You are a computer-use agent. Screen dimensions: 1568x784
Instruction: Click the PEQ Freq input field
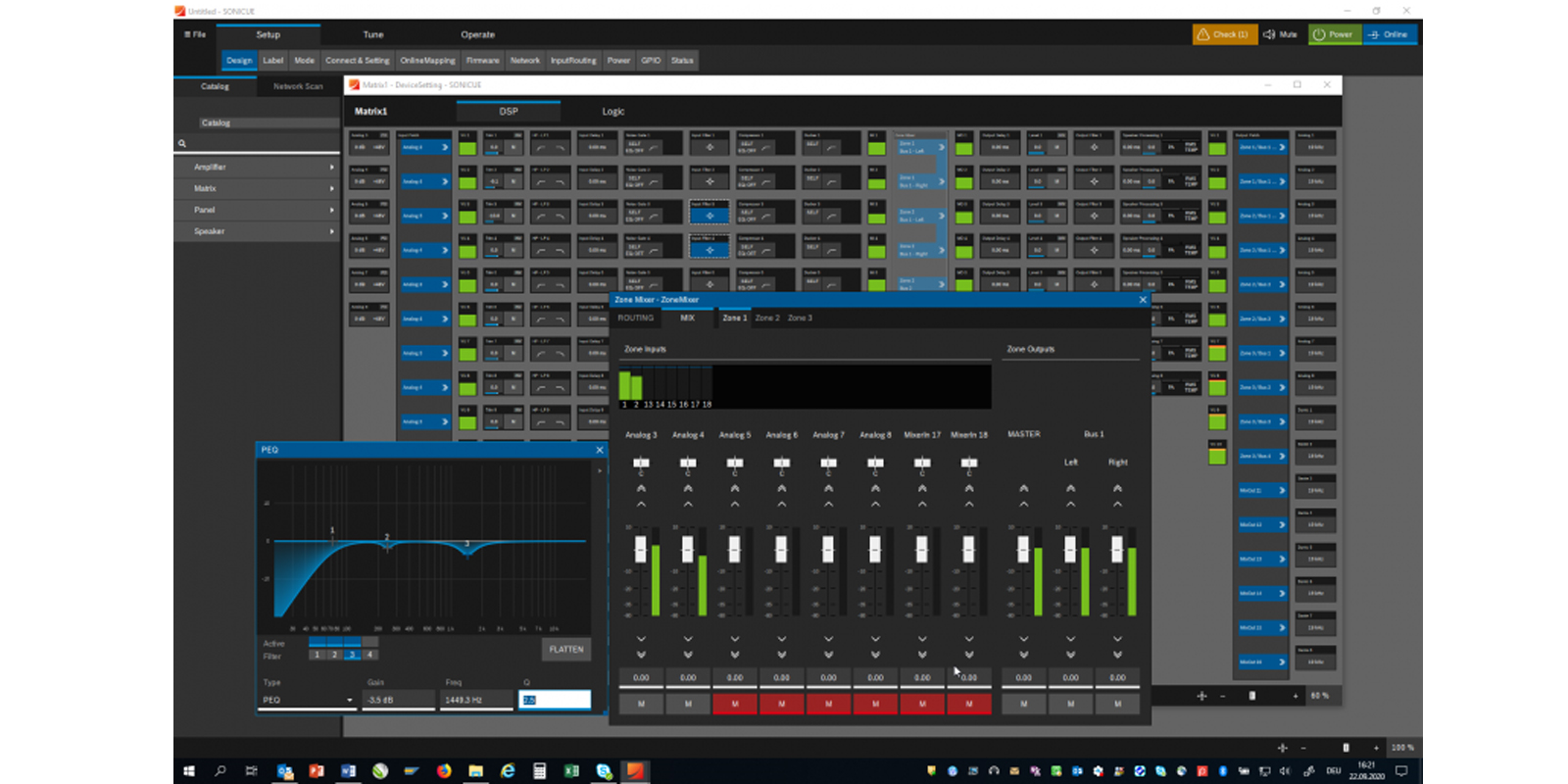(x=476, y=700)
